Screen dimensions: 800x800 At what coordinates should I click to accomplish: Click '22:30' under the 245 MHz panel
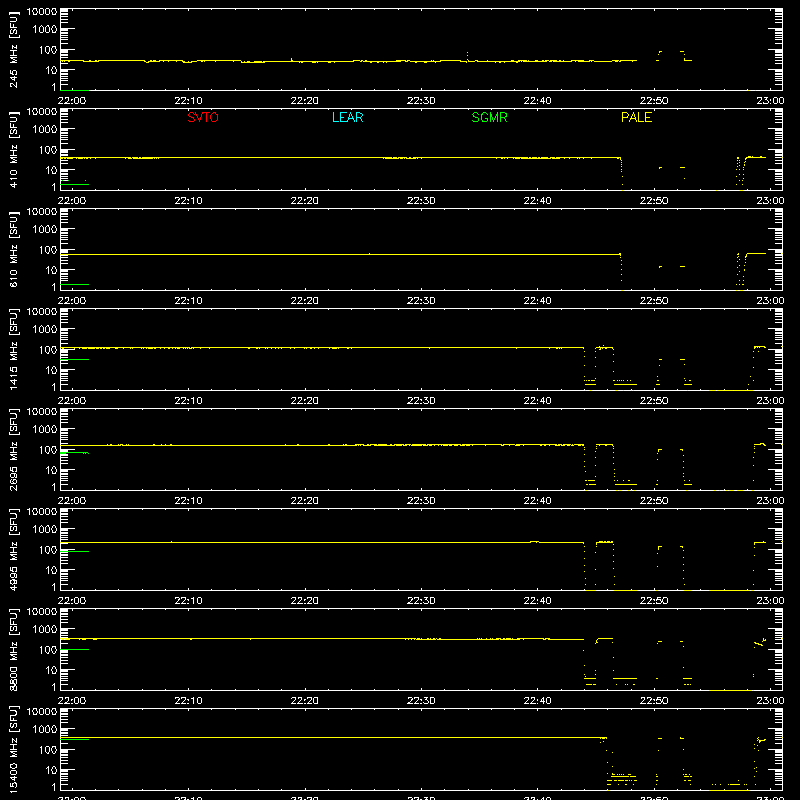421,101
